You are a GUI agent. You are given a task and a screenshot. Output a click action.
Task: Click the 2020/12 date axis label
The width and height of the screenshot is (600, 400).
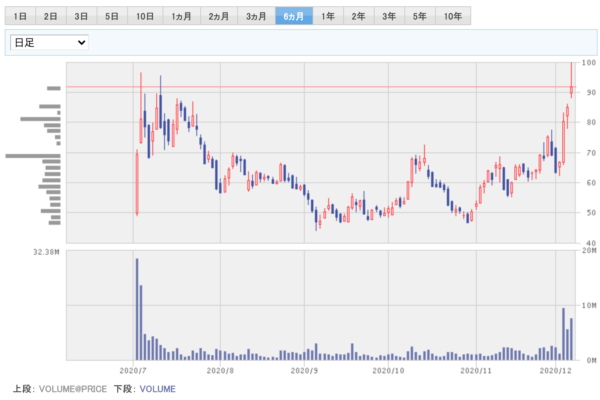556,371
